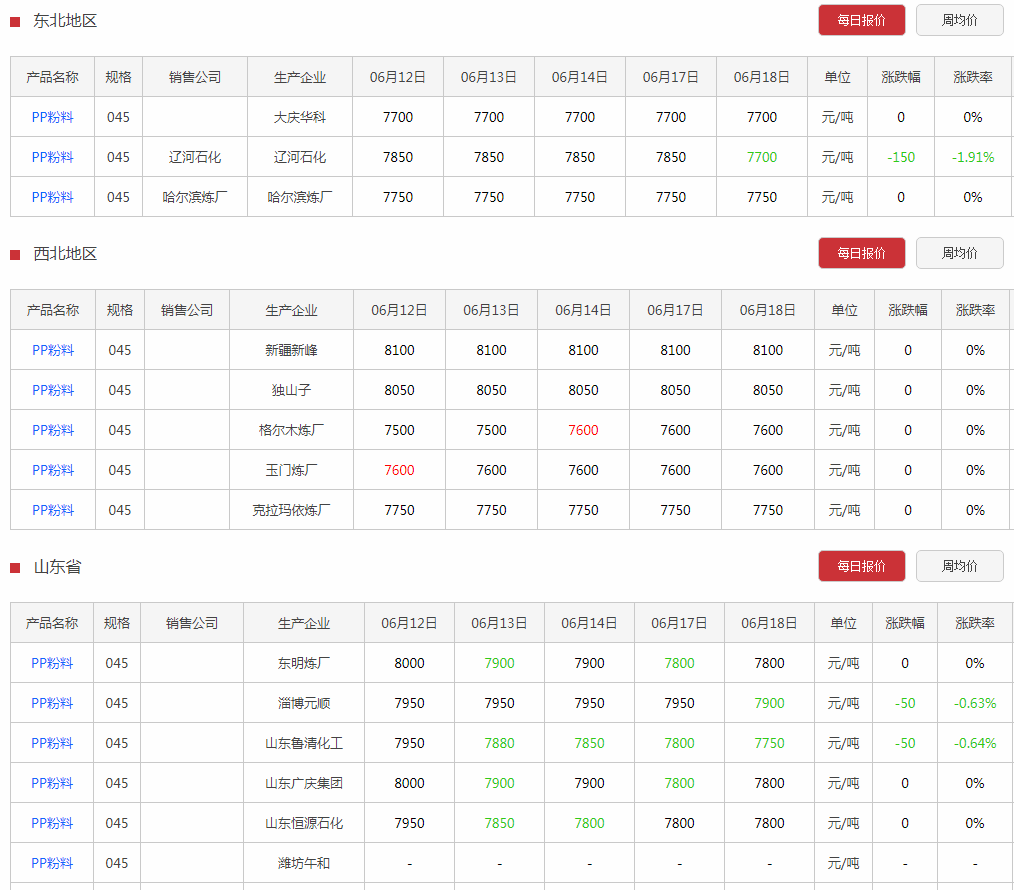Open PP粉料 link in 玉门炼厂 row
The height and width of the screenshot is (890, 1014).
click(x=53, y=470)
